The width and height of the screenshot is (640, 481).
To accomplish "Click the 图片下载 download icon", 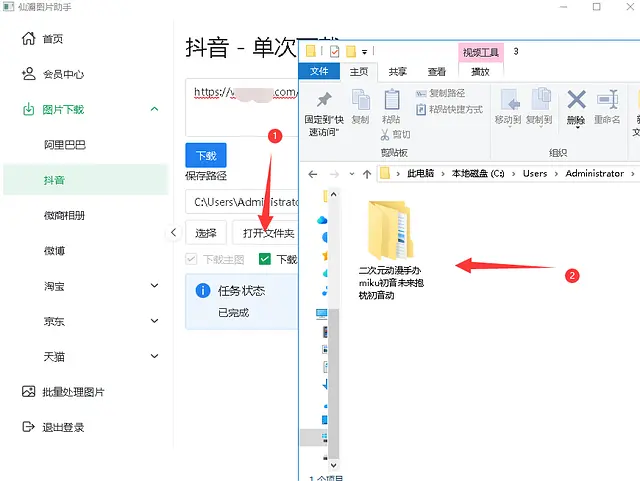I will point(29,109).
